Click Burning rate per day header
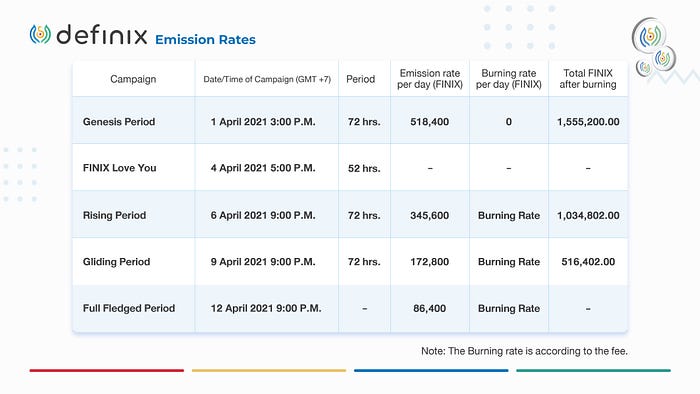The width and height of the screenshot is (700, 394). point(508,79)
